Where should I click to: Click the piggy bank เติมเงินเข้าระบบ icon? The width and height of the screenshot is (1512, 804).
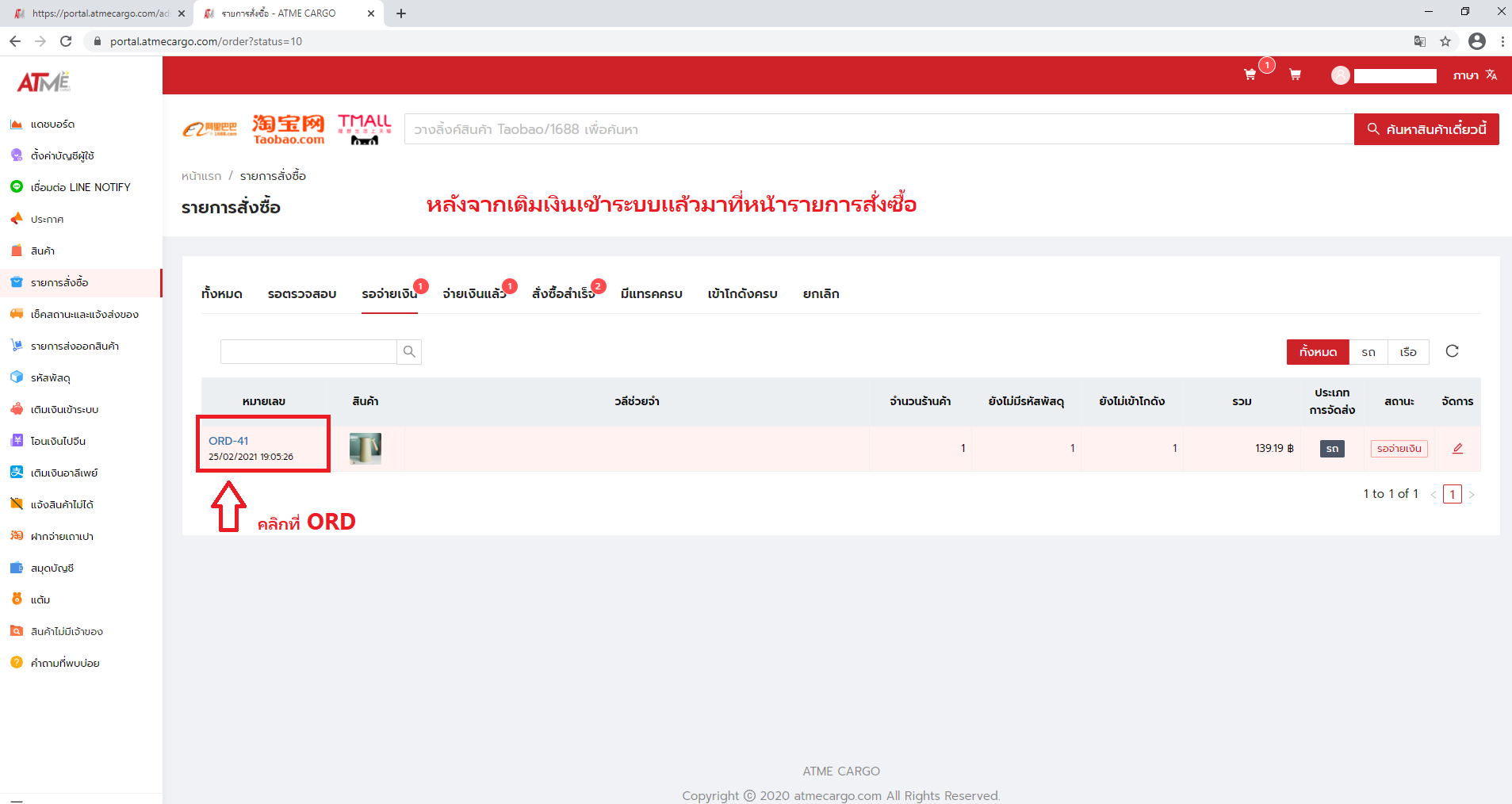coord(17,409)
